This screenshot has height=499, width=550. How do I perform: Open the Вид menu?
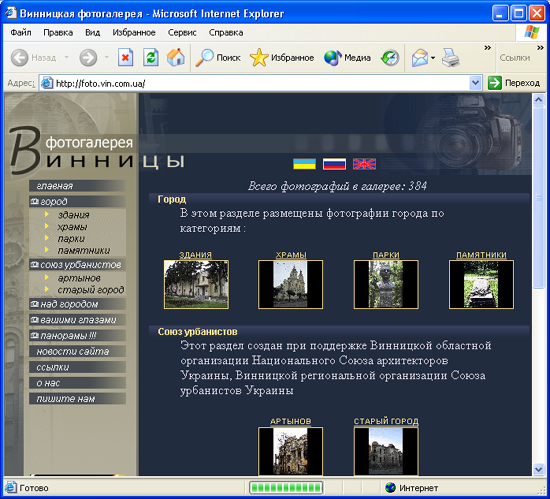coord(93,33)
